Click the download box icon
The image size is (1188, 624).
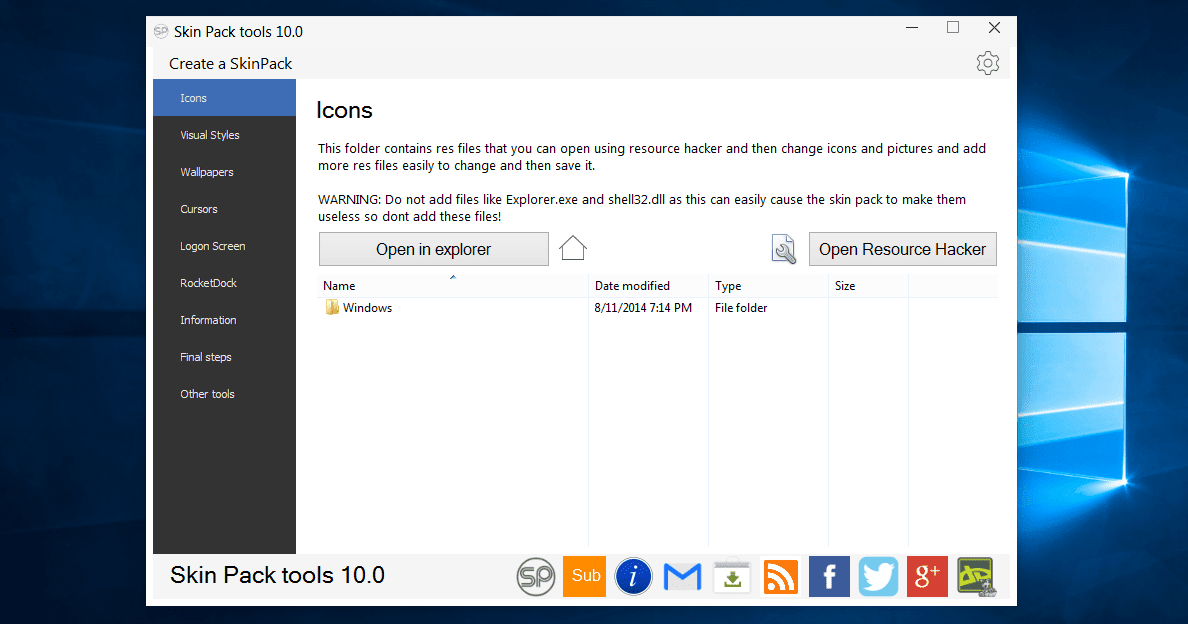pos(732,577)
